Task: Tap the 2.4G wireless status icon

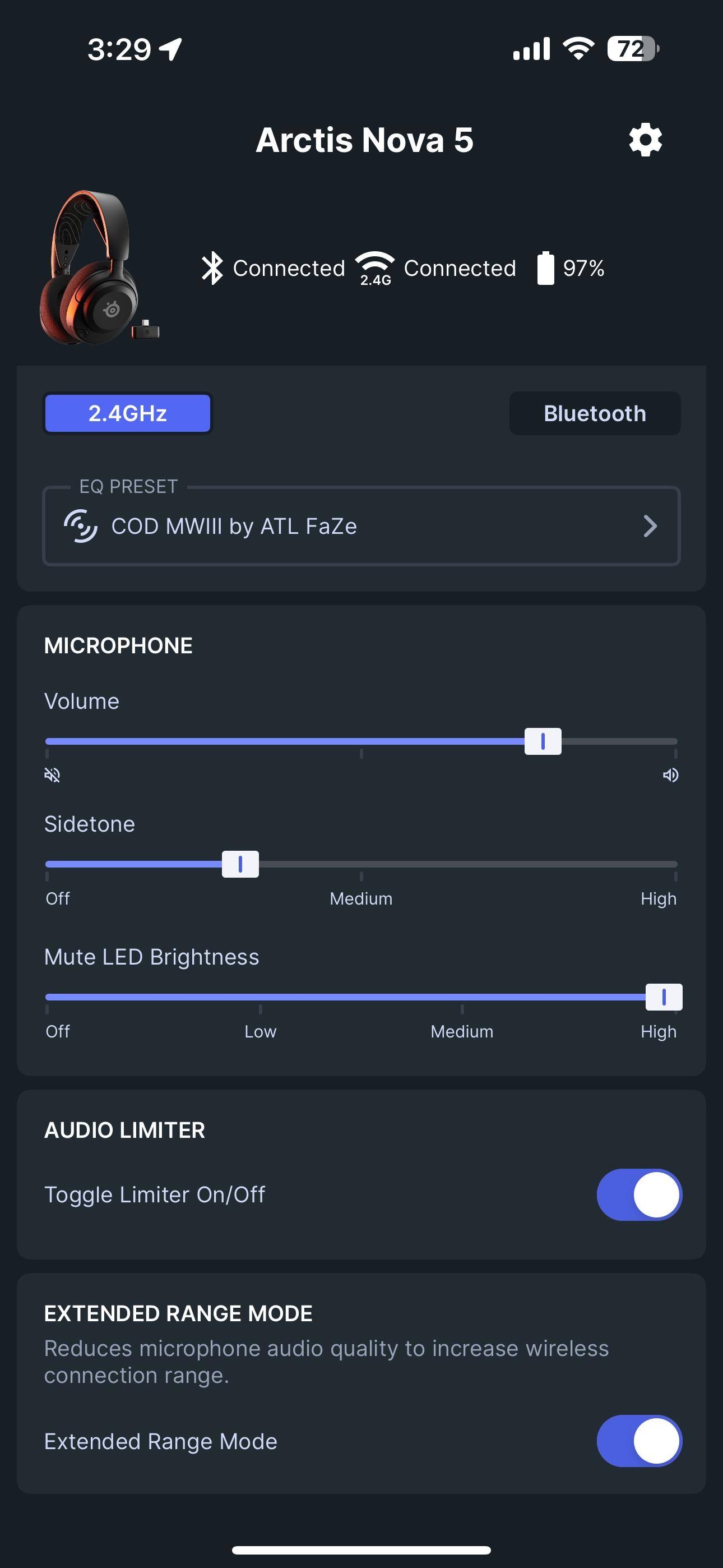Action: 375,268
